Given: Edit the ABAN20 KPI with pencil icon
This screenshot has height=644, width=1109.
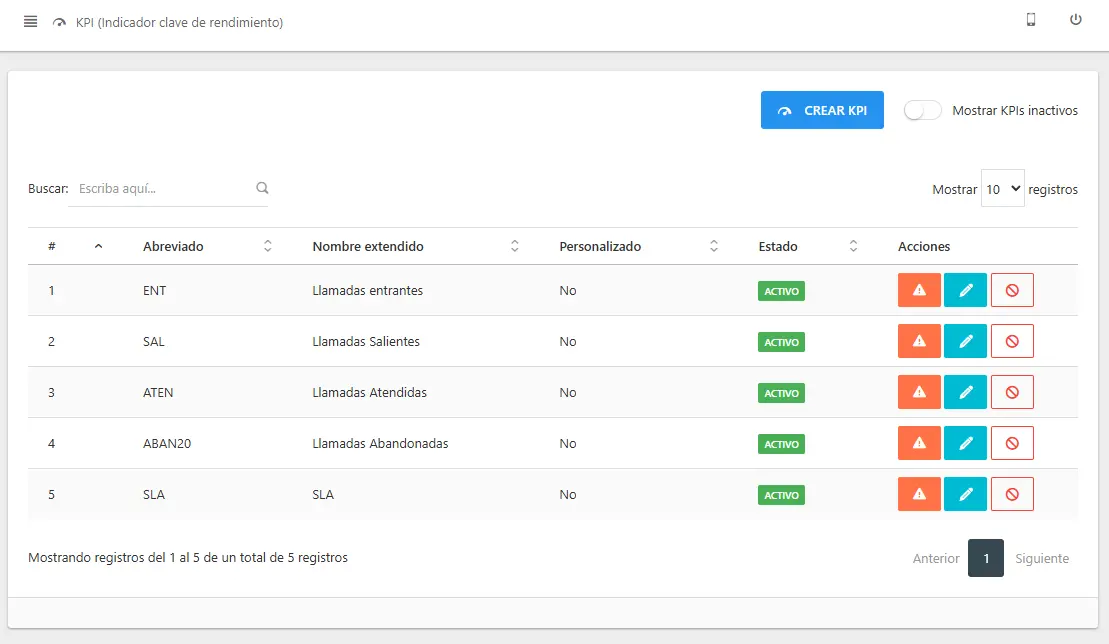Looking at the screenshot, I should click(965, 443).
